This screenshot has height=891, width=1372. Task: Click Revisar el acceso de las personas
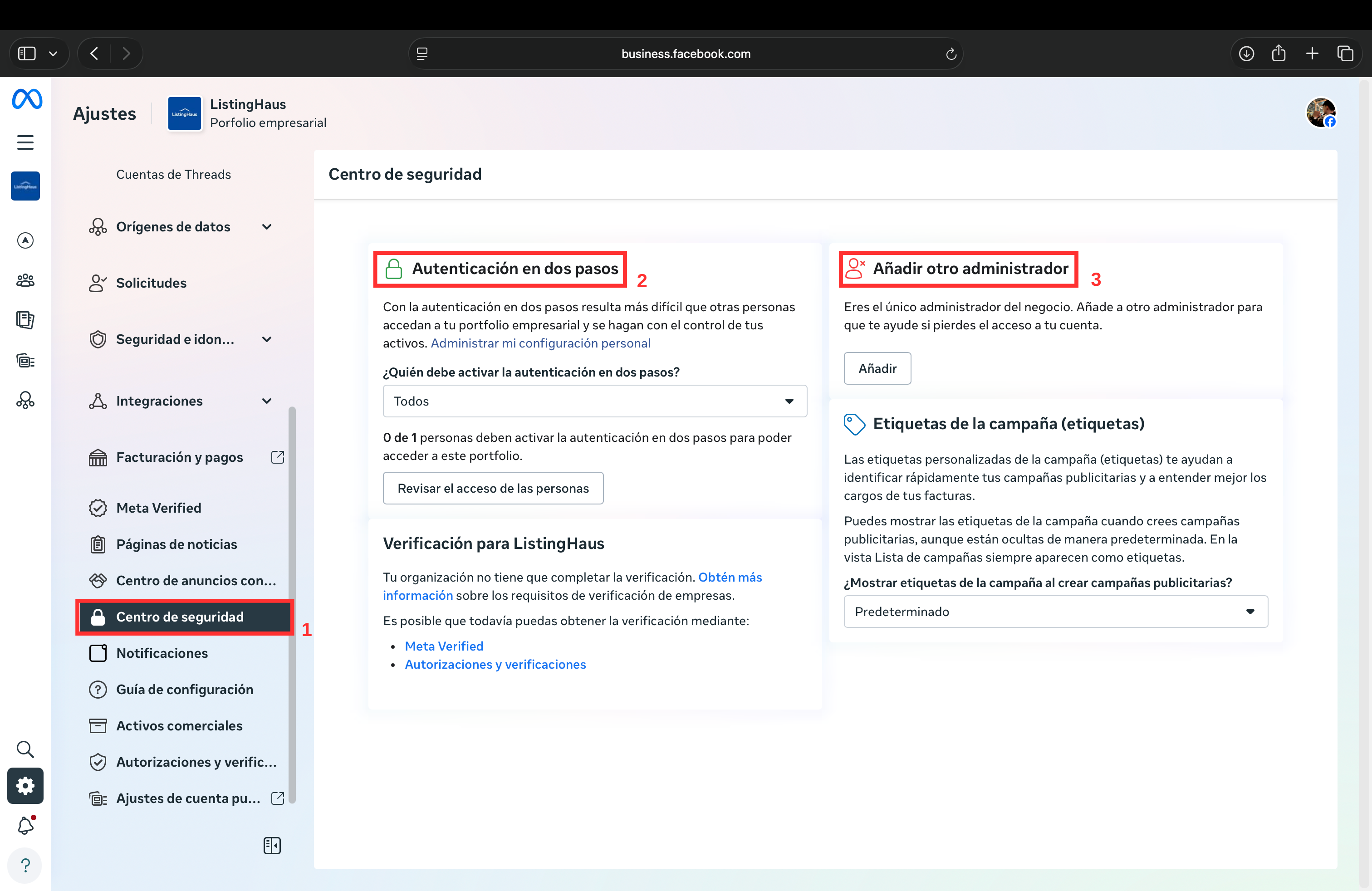[493, 488]
